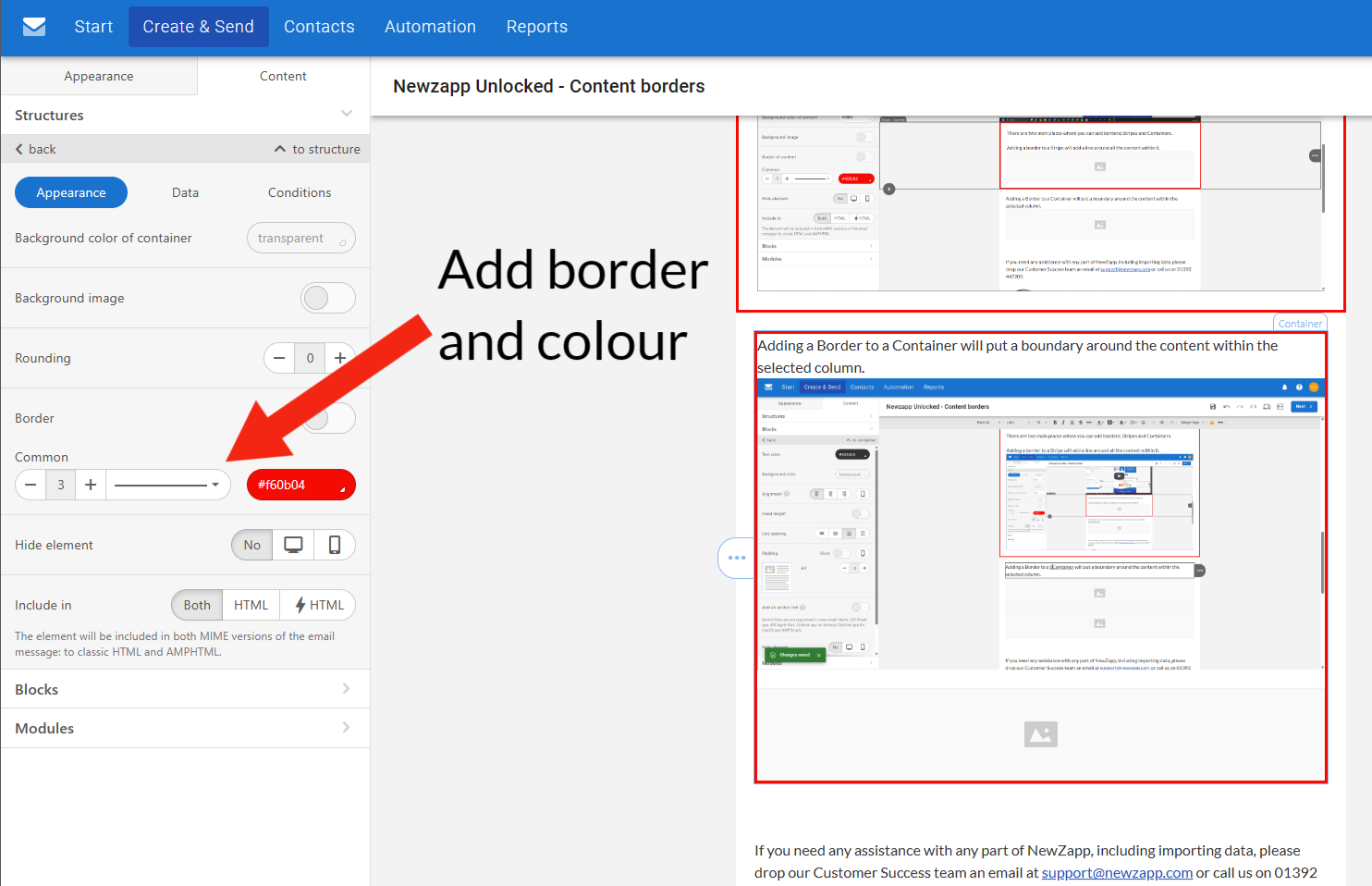Switch to the Content tab
The width and height of the screenshot is (1372, 886).
tap(283, 76)
